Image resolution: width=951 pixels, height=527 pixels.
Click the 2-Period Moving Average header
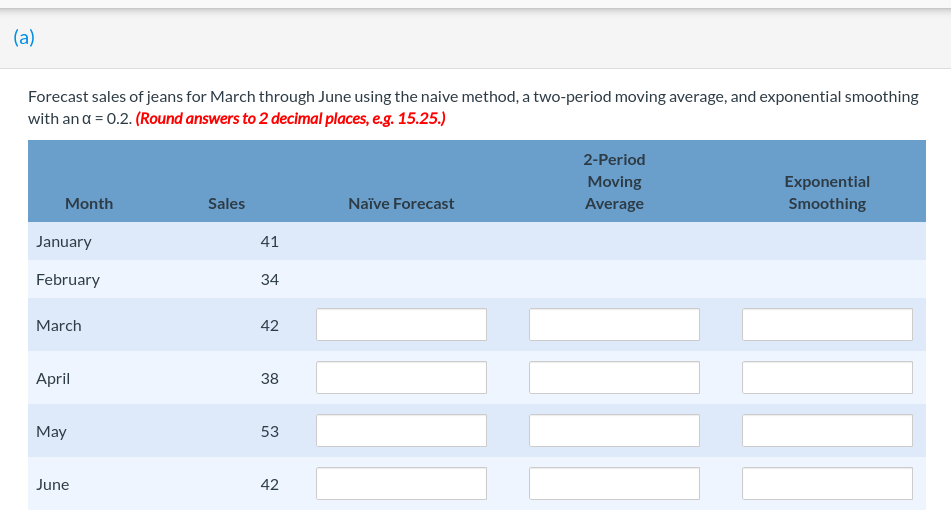tap(614, 181)
